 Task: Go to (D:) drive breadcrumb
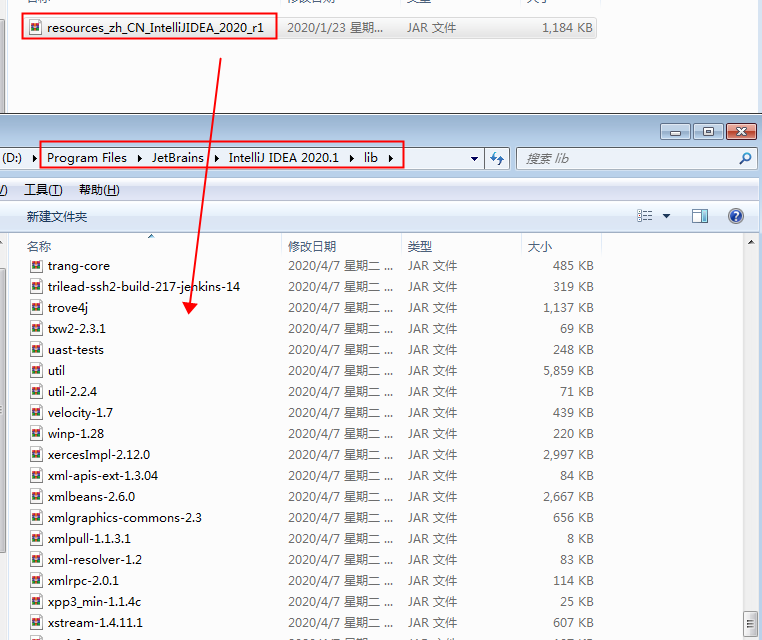[12, 158]
